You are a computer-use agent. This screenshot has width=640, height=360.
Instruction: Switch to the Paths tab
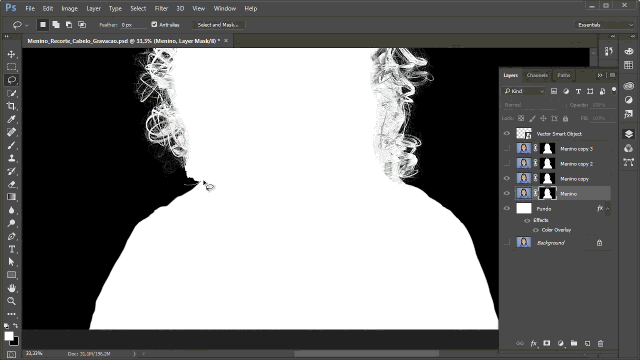coord(564,75)
